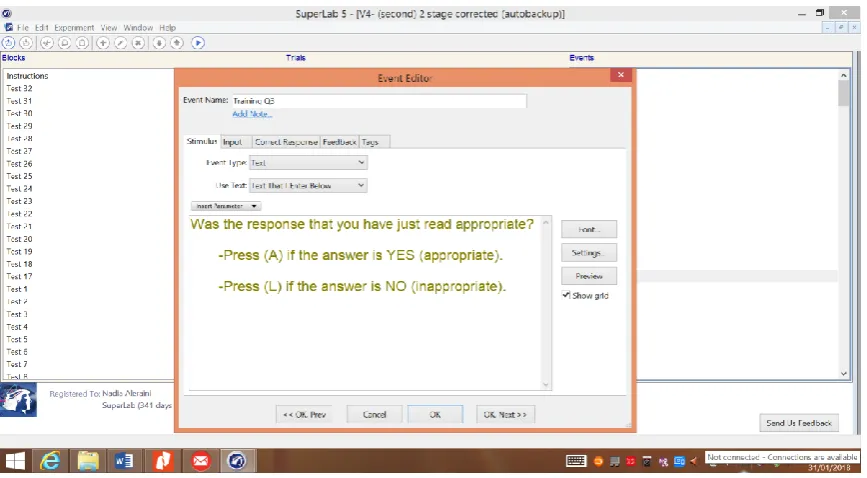
Task: Open the File menu
Action: (23, 28)
